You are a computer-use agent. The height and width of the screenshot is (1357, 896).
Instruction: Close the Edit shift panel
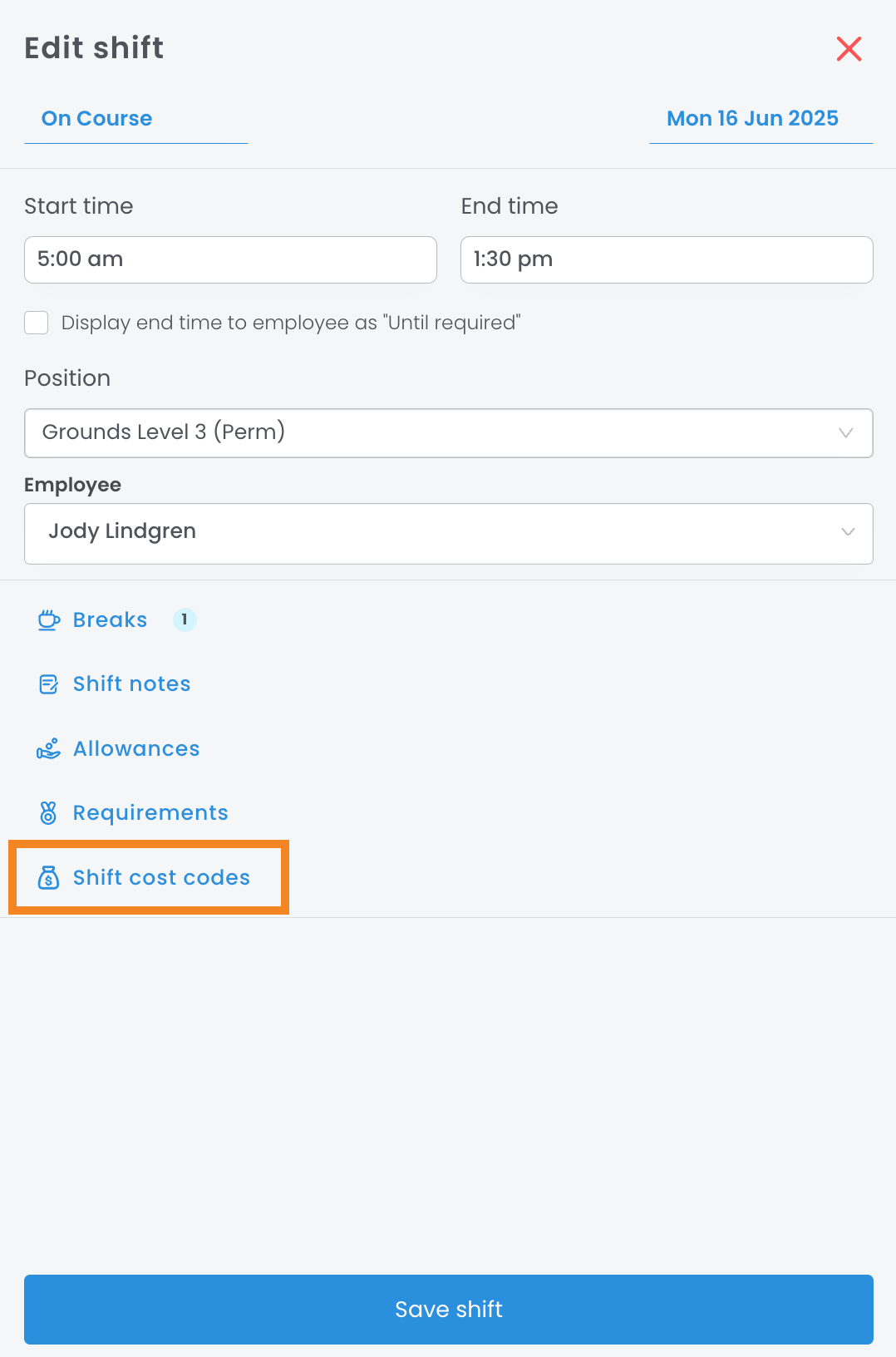point(849,49)
